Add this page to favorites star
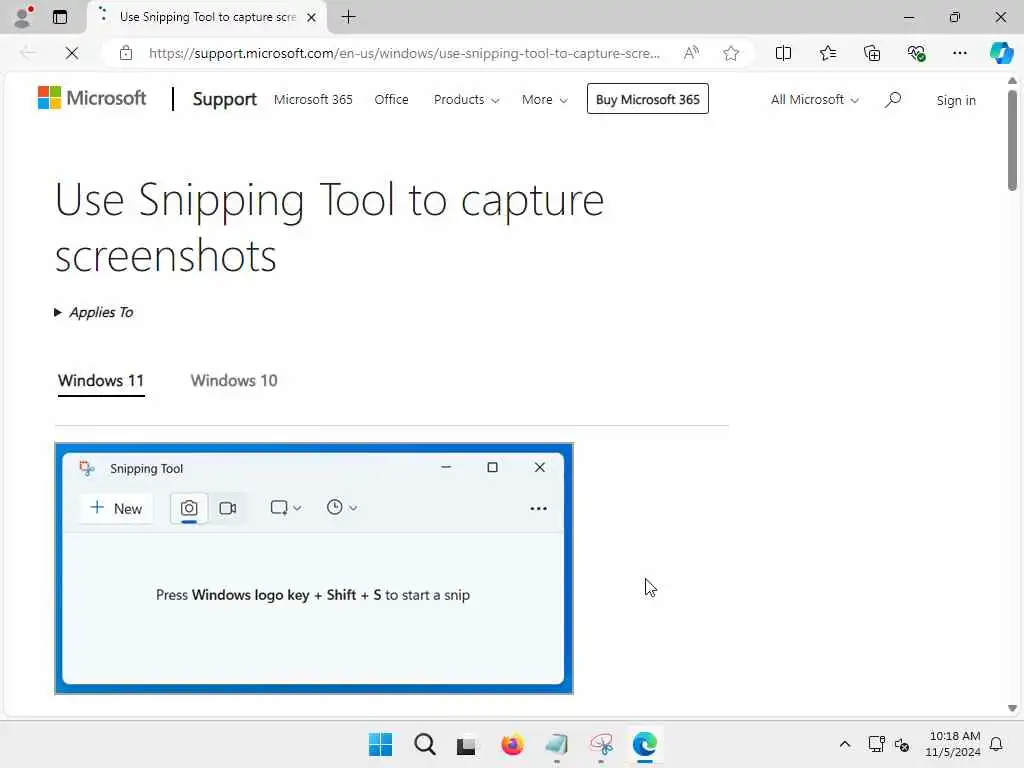The width and height of the screenshot is (1024, 768). [x=731, y=53]
